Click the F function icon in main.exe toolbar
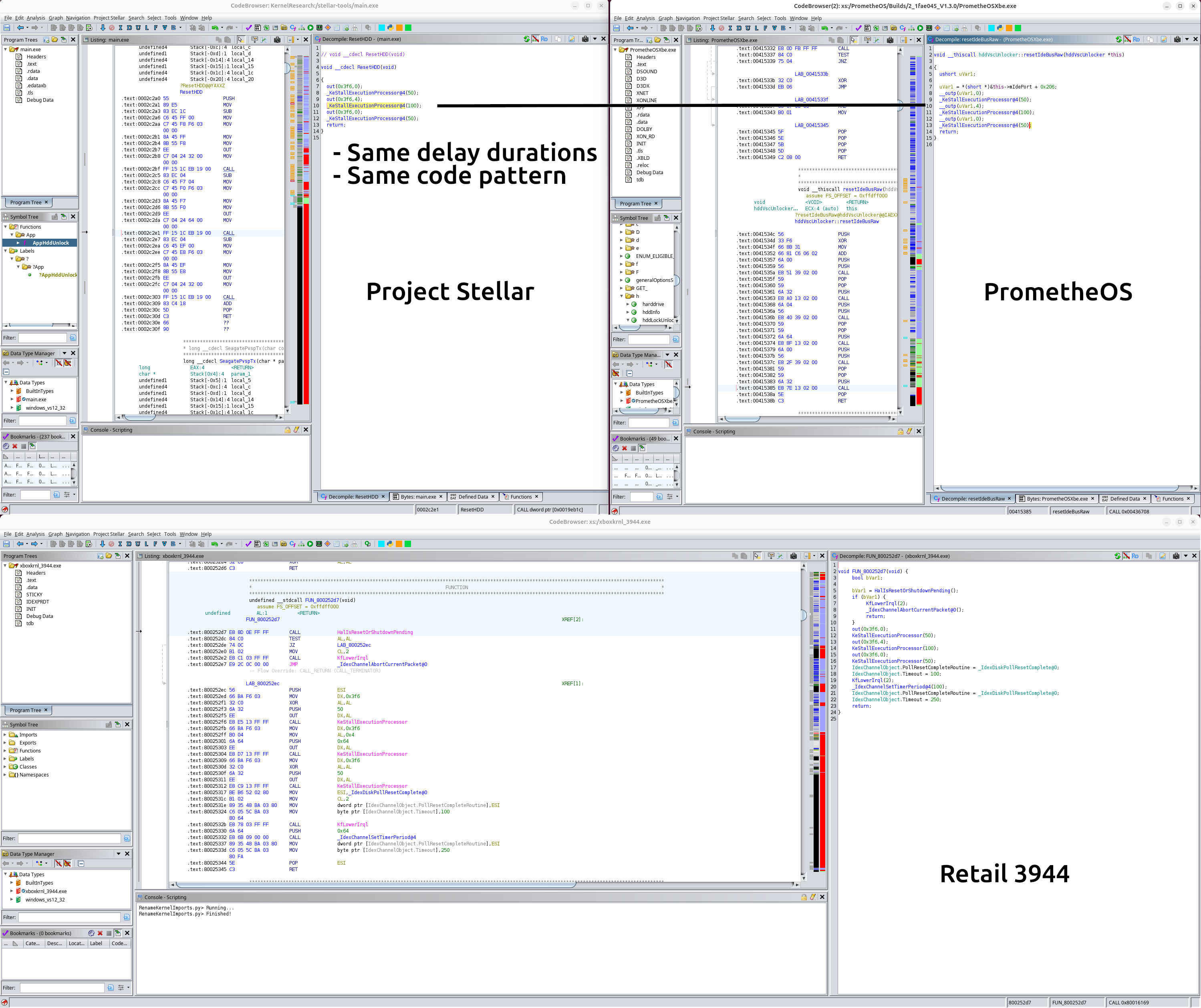The height and width of the screenshot is (1008, 1201). pos(155,28)
